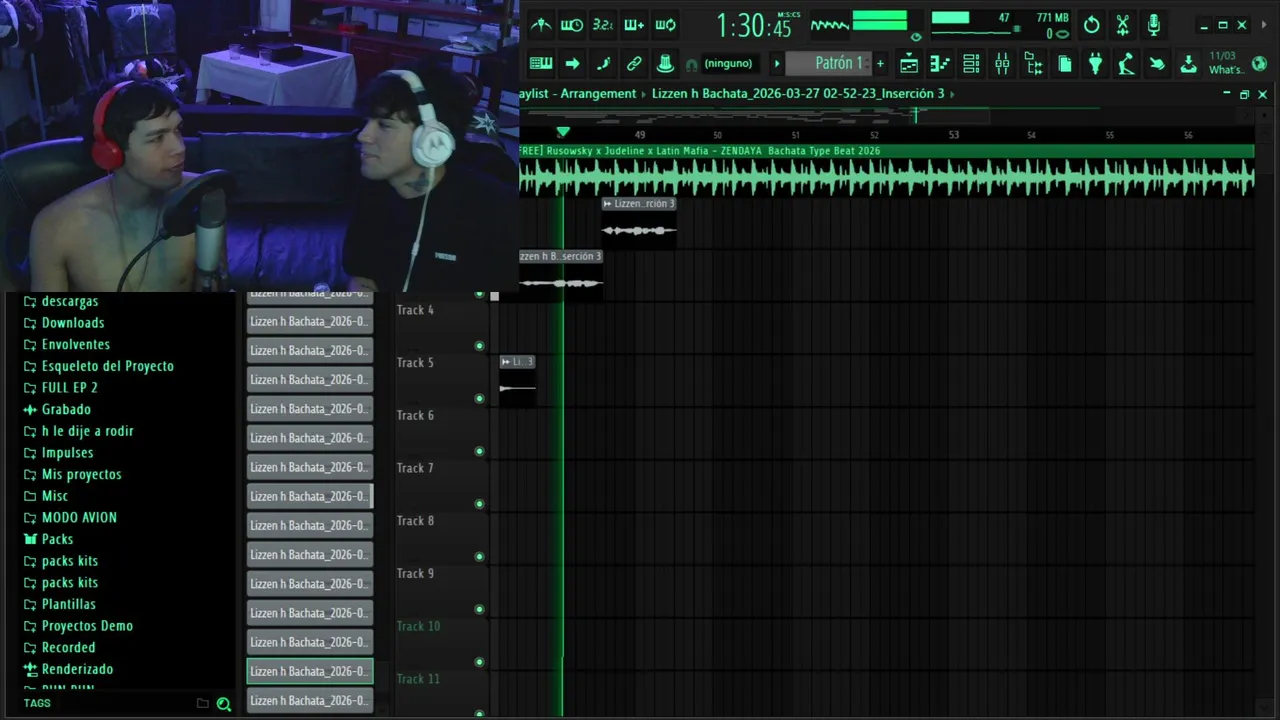This screenshot has width=1280, height=720.
Task: Toggle the browser panel icon
Action: (x=1033, y=64)
